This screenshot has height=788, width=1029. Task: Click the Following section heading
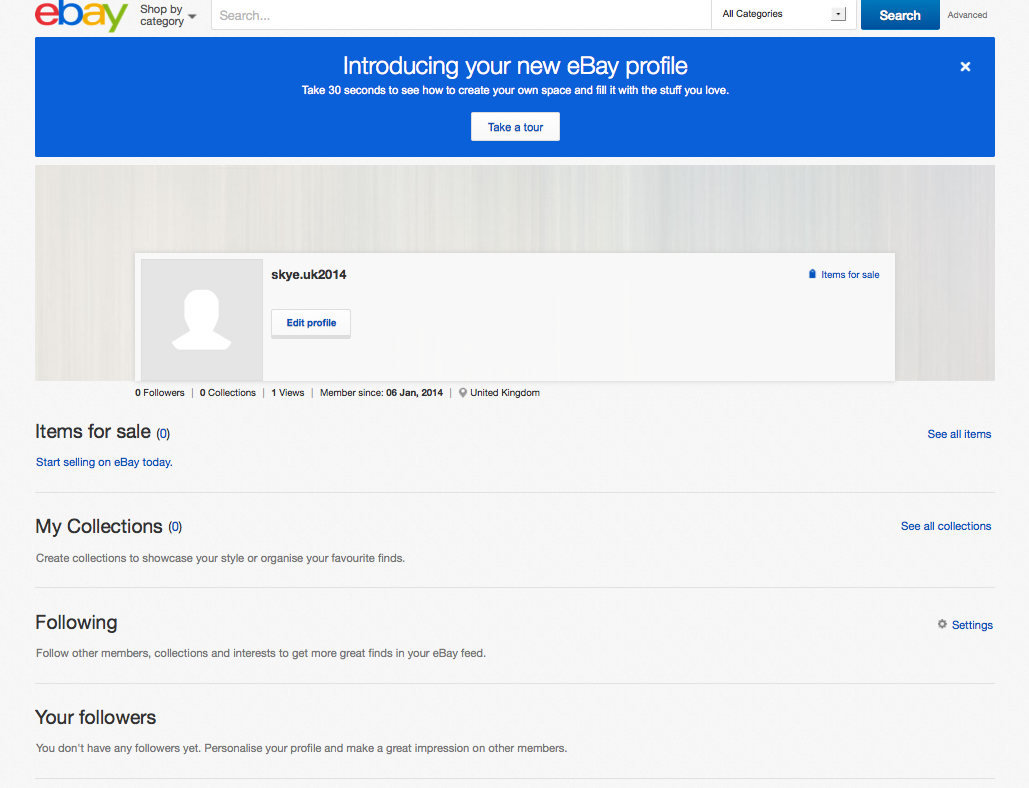(x=76, y=623)
